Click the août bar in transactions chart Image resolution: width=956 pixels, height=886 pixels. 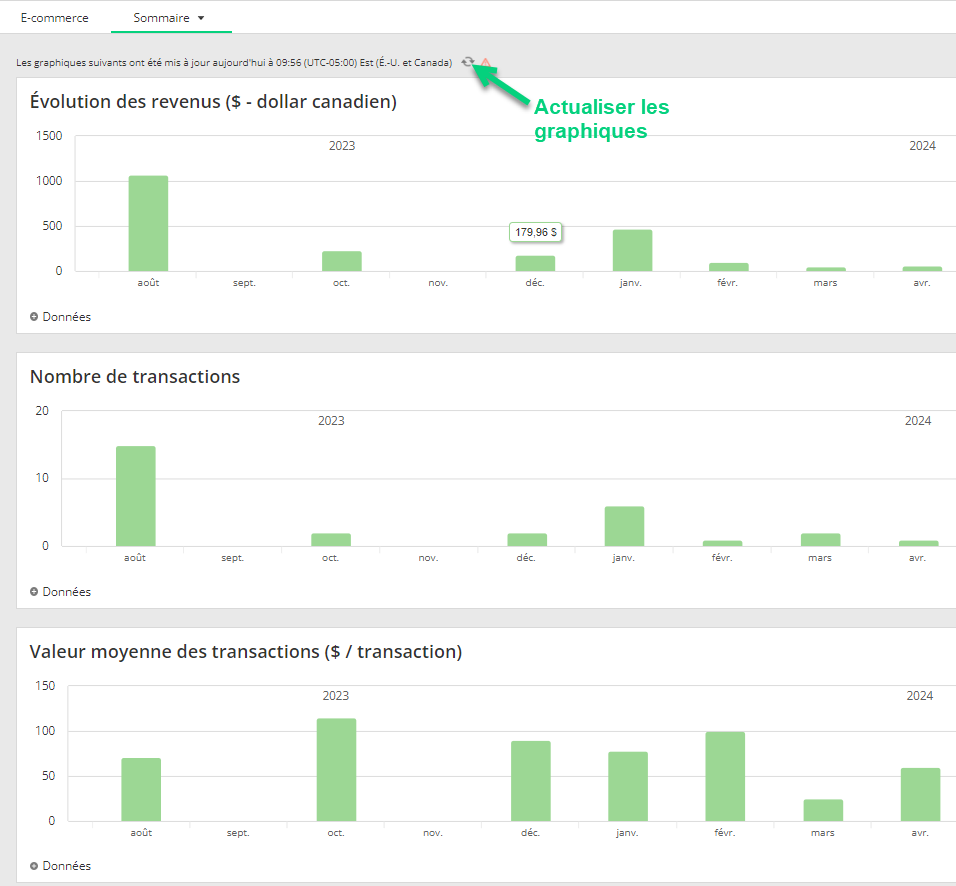coord(136,496)
